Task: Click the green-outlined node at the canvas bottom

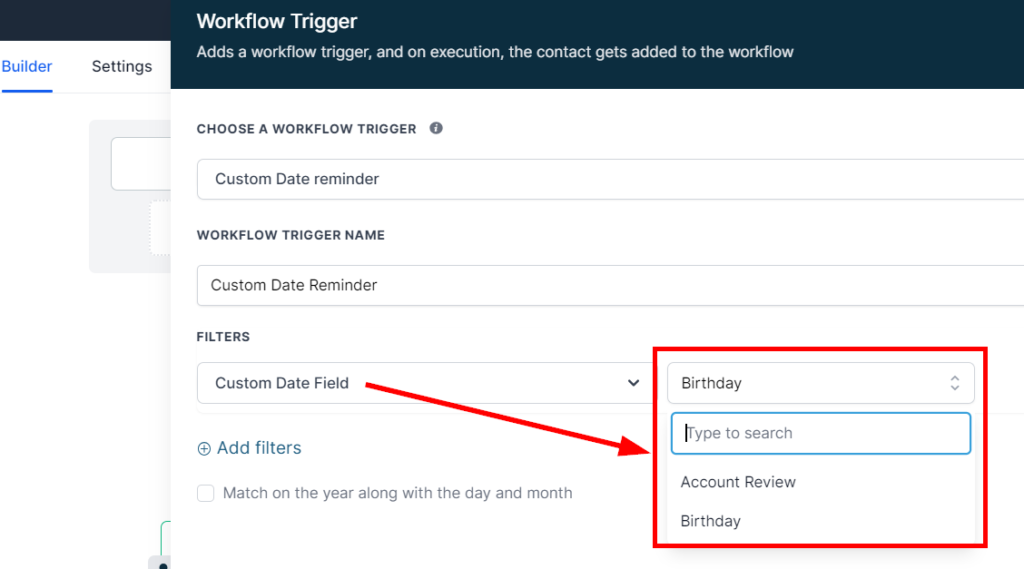Action: (x=166, y=536)
